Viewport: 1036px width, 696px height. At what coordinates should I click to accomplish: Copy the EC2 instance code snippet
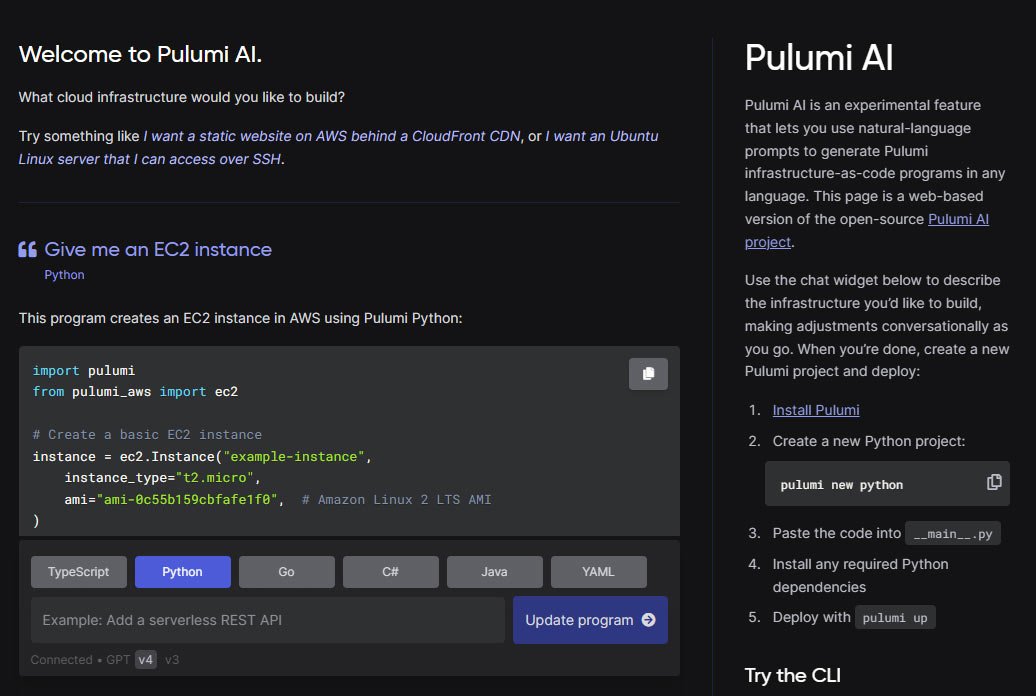648,374
